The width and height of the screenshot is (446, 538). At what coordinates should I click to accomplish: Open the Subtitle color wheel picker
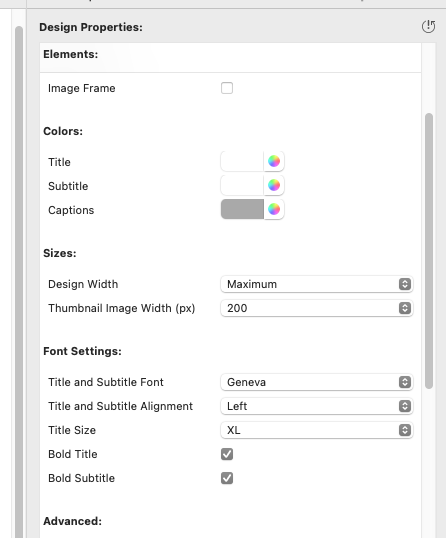tap(274, 185)
